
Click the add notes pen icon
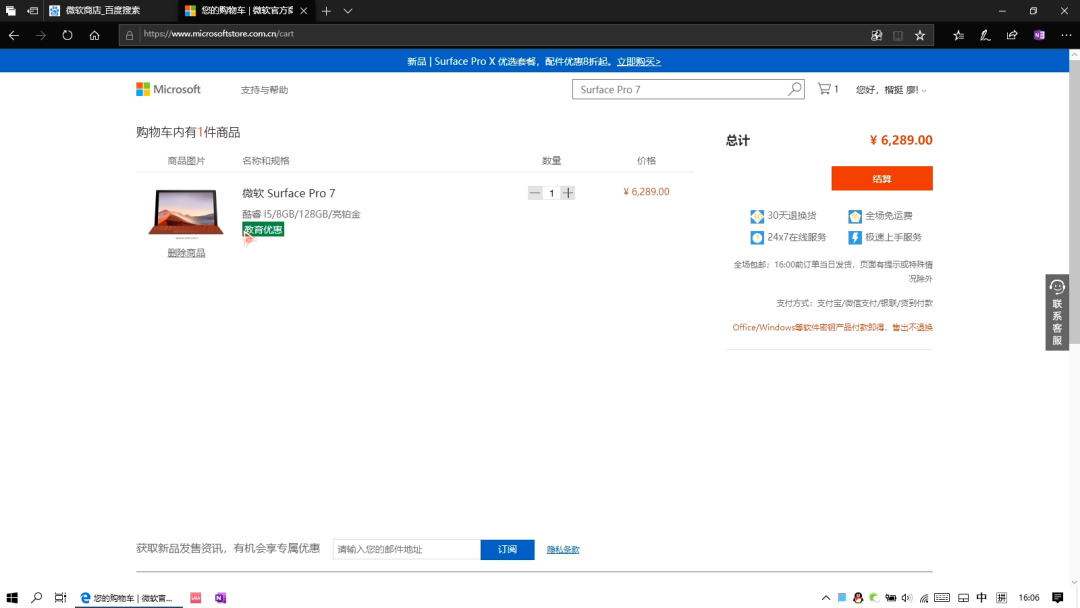click(x=985, y=35)
